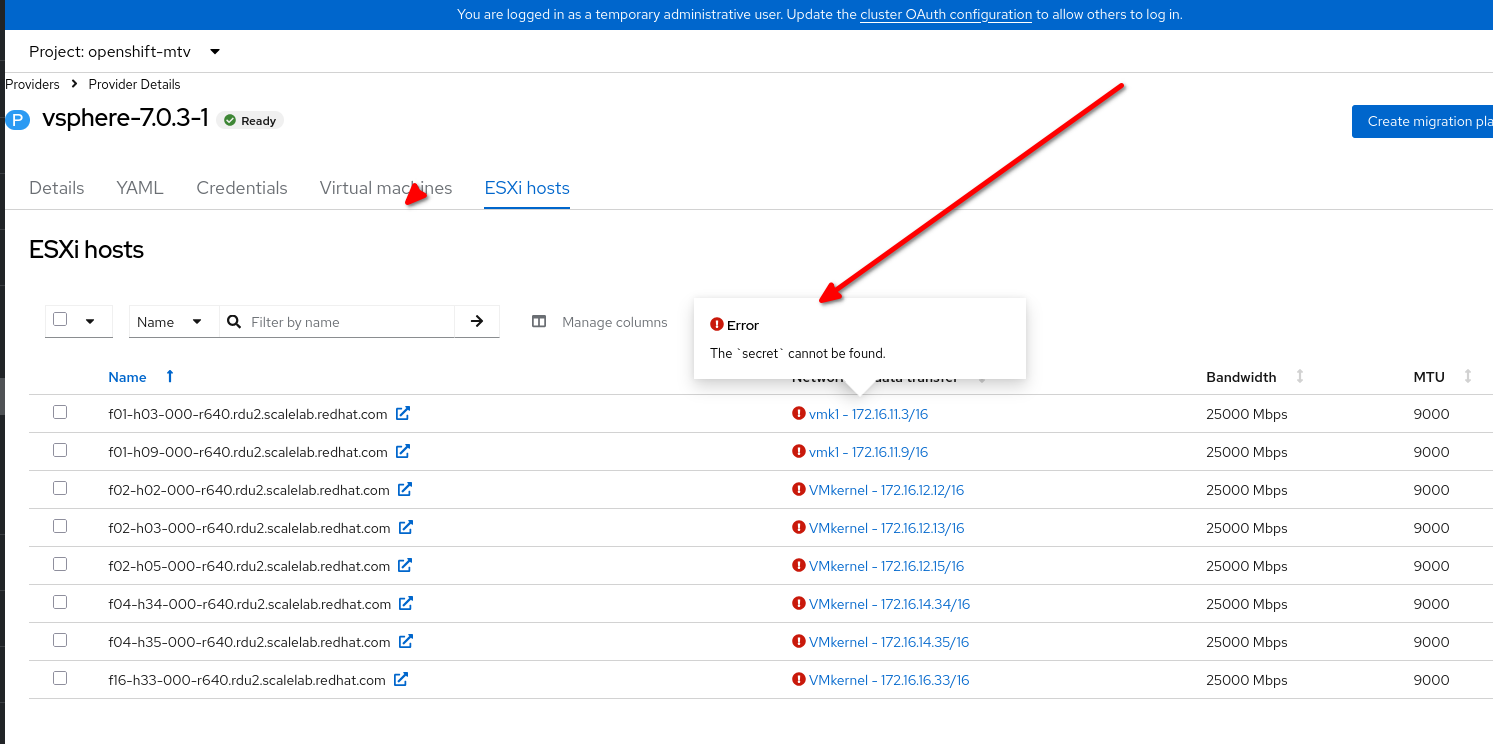Select checkbox for f02-h05-000-r640 host
1493x744 pixels.
click(x=60, y=564)
